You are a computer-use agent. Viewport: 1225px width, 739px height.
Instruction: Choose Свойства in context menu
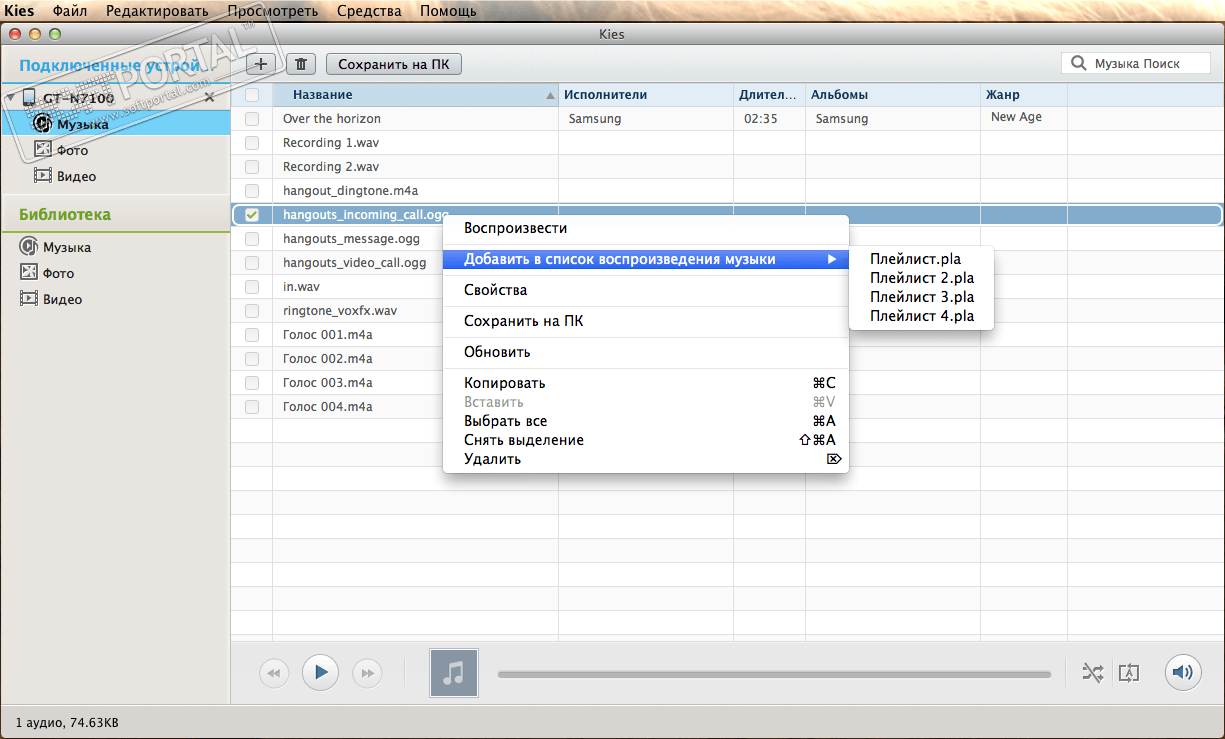(x=646, y=290)
